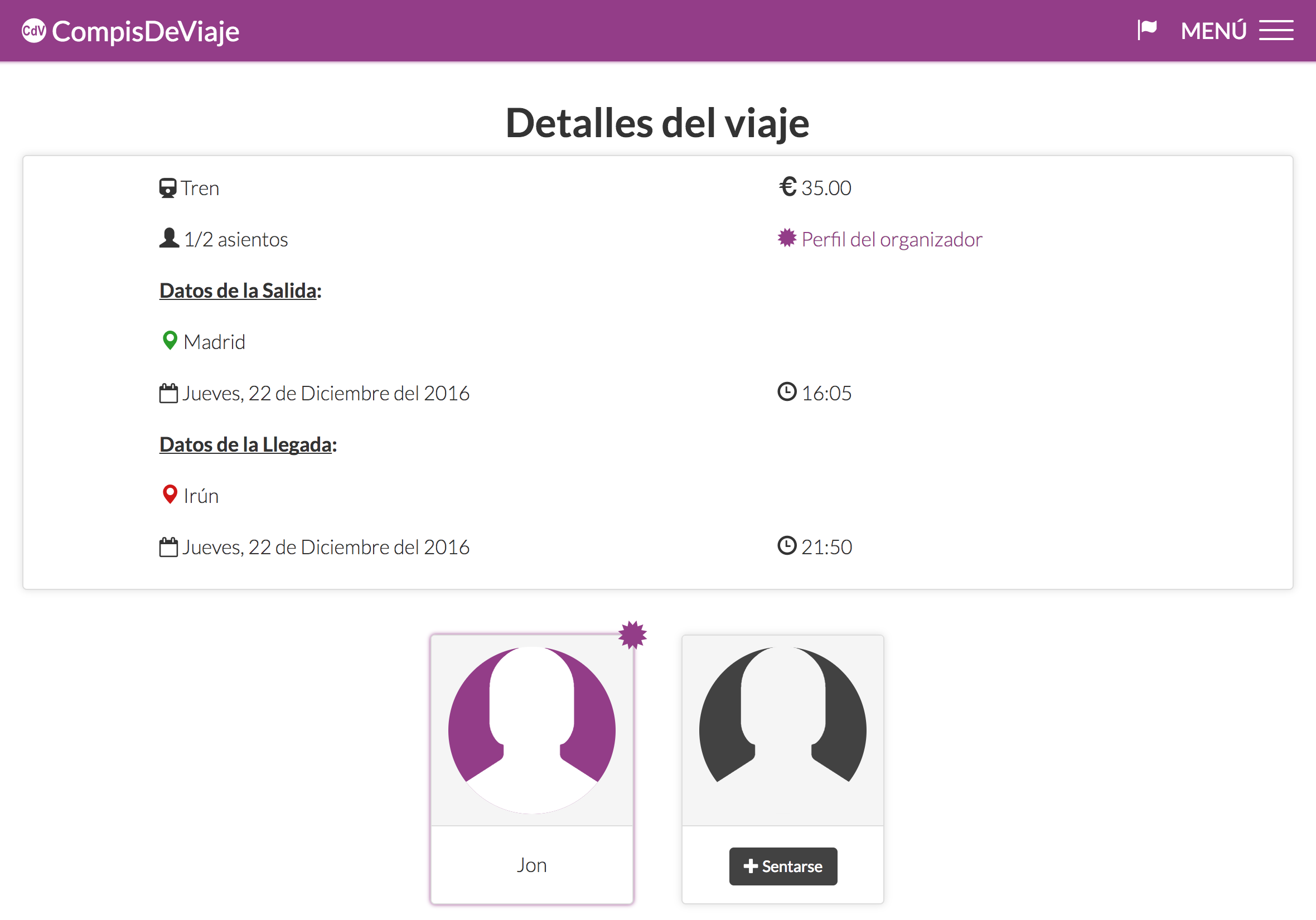The width and height of the screenshot is (1316, 920).
Task: Click the organizer star badge on Jon's card
Action: tap(632, 635)
